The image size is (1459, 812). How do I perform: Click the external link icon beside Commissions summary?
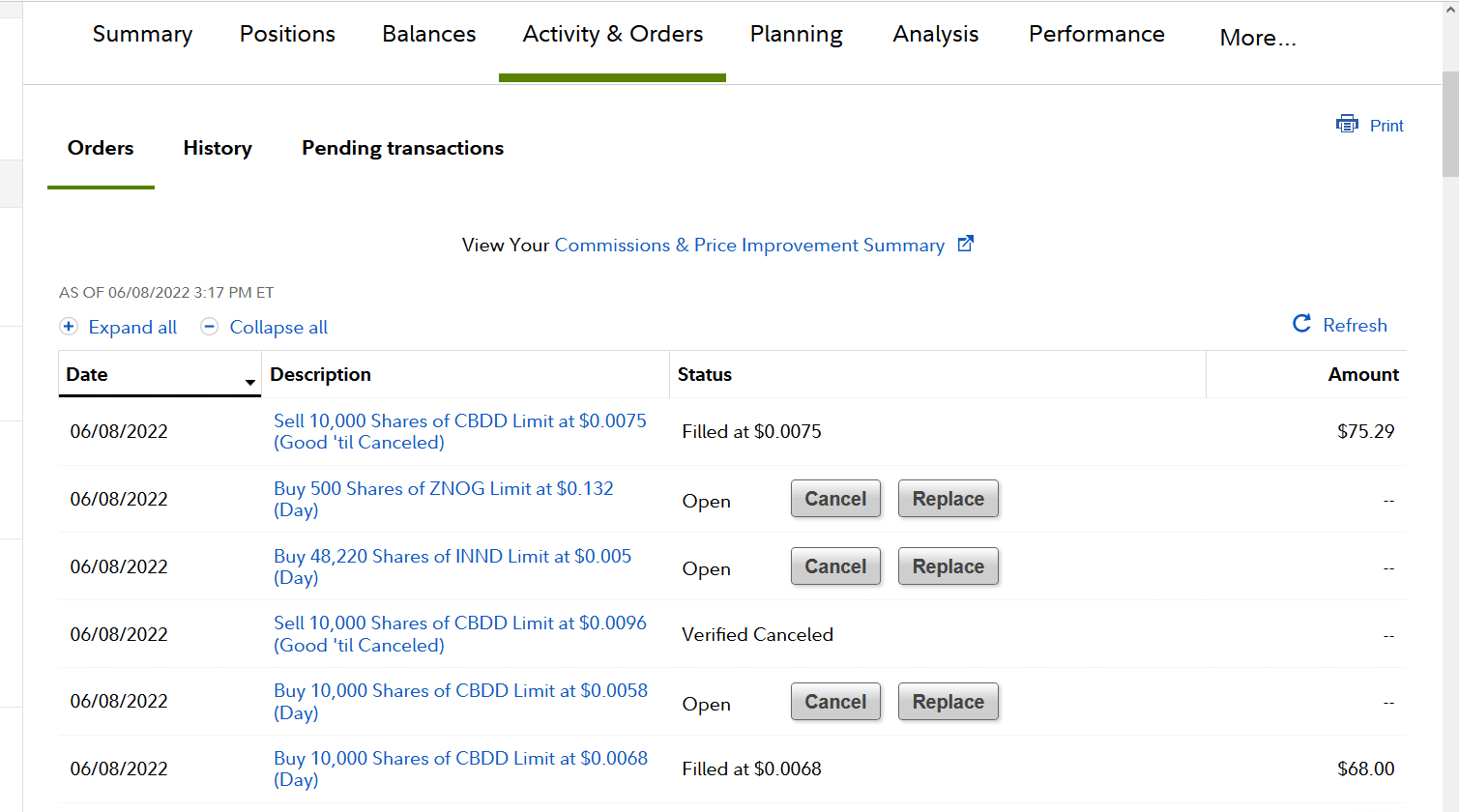point(965,244)
